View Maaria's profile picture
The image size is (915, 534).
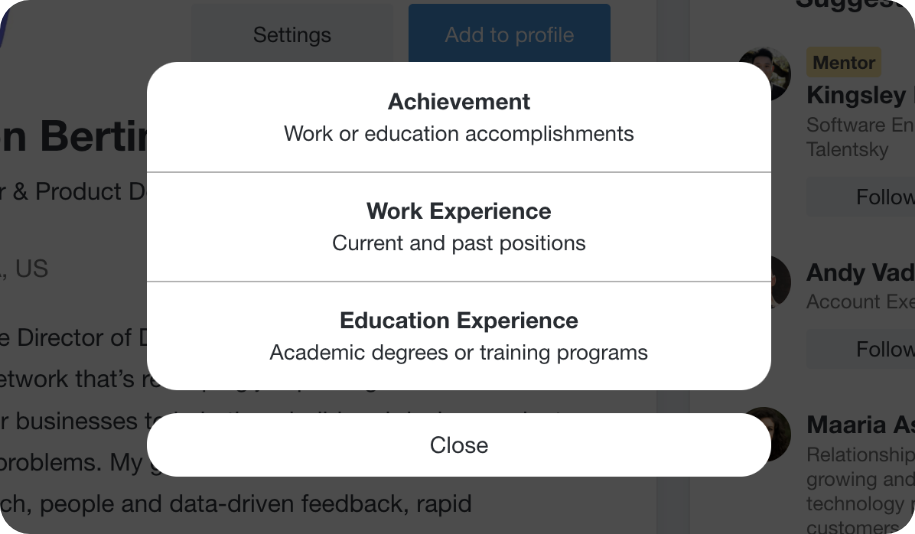point(769,434)
